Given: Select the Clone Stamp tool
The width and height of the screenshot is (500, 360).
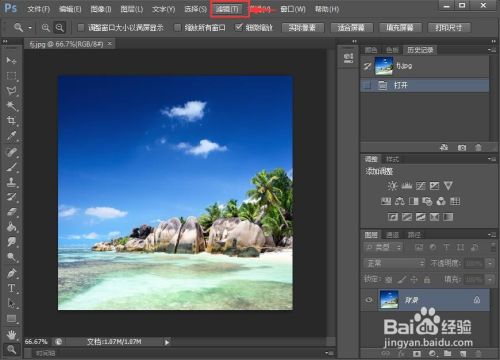Looking at the screenshot, I should point(11,182).
